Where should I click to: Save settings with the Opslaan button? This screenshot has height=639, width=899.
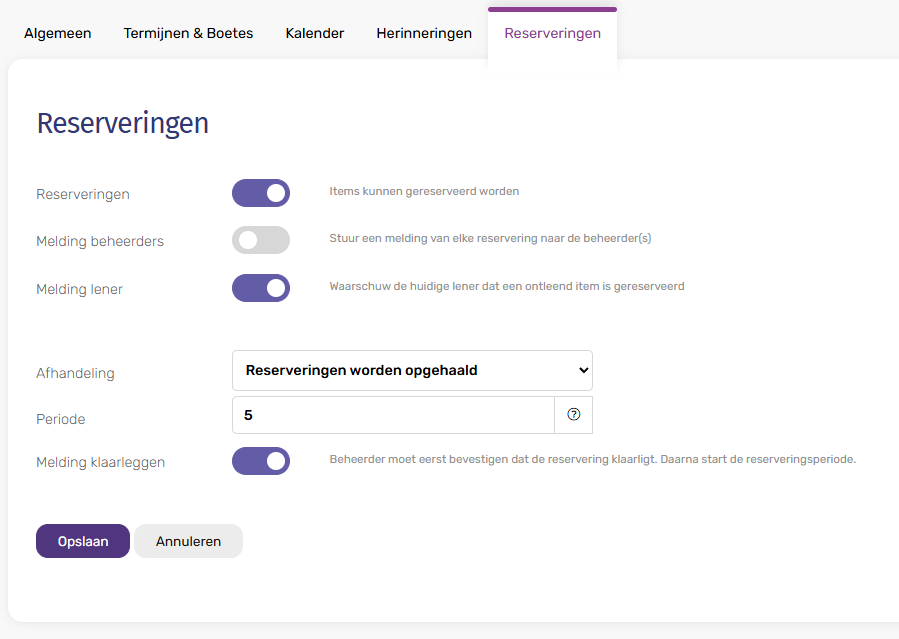pyautogui.click(x=83, y=541)
